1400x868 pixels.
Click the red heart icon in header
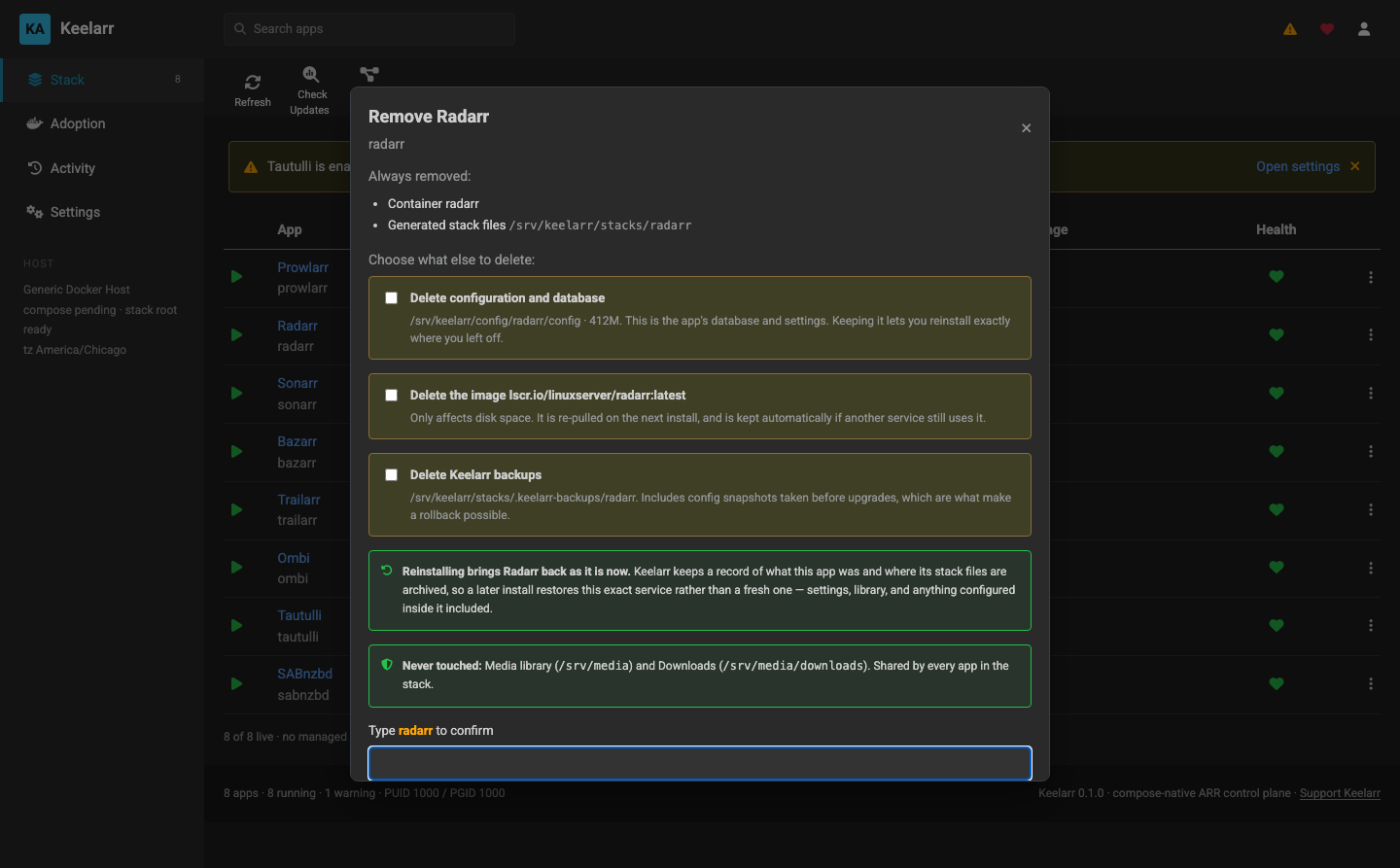pos(1327,29)
